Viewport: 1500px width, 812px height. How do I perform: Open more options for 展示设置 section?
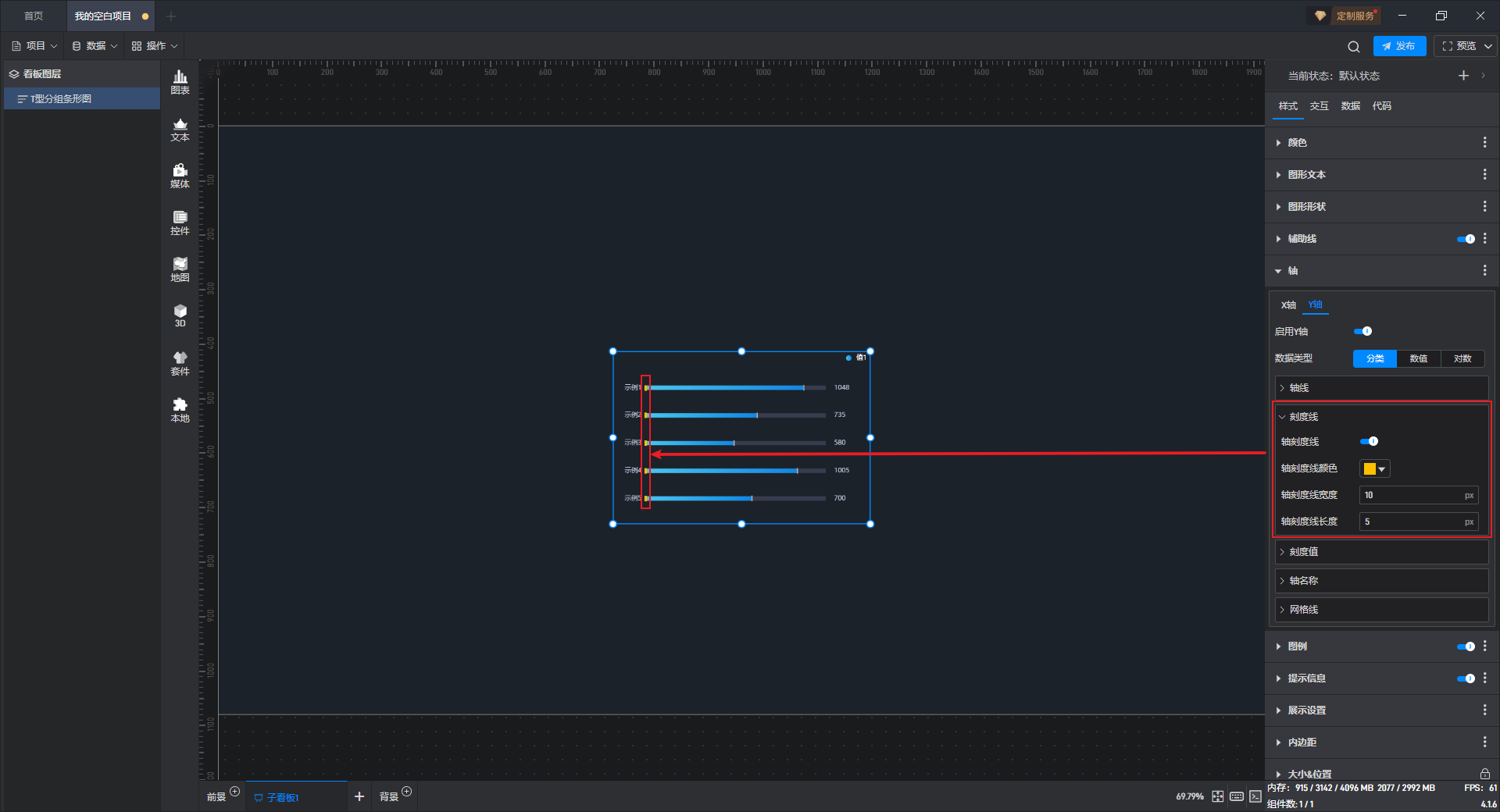1484,710
